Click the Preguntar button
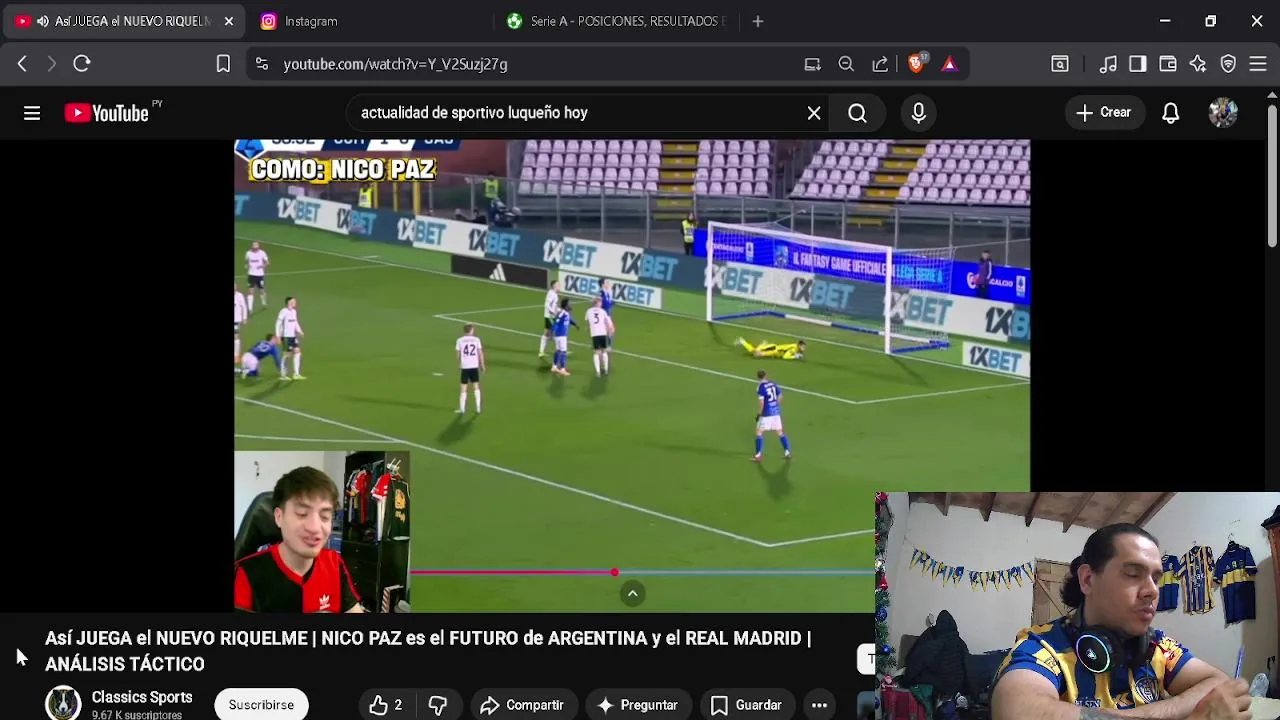The height and width of the screenshot is (720, 1280). point(637,705)
